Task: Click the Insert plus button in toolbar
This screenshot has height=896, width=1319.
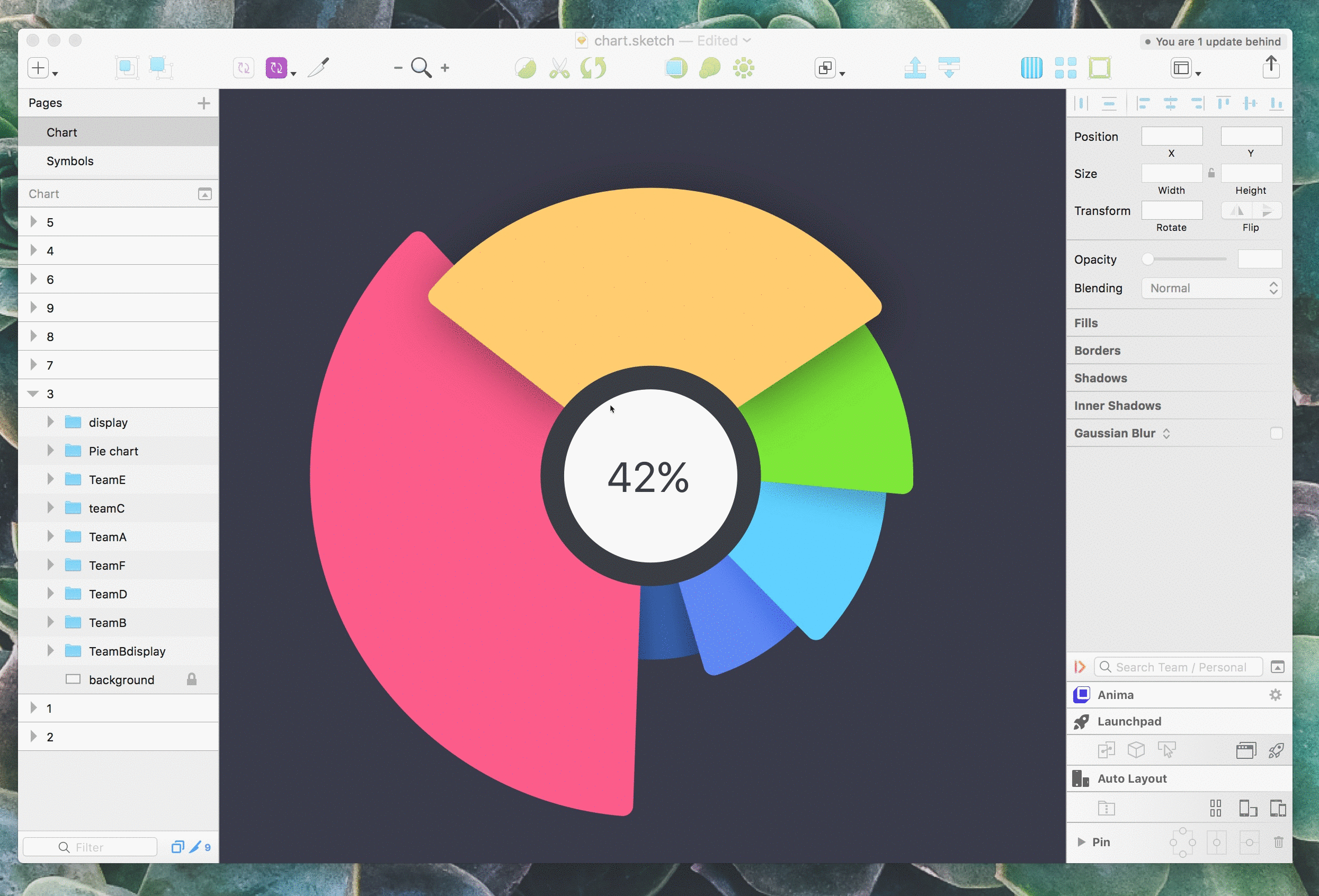Action: coord(38,68)
